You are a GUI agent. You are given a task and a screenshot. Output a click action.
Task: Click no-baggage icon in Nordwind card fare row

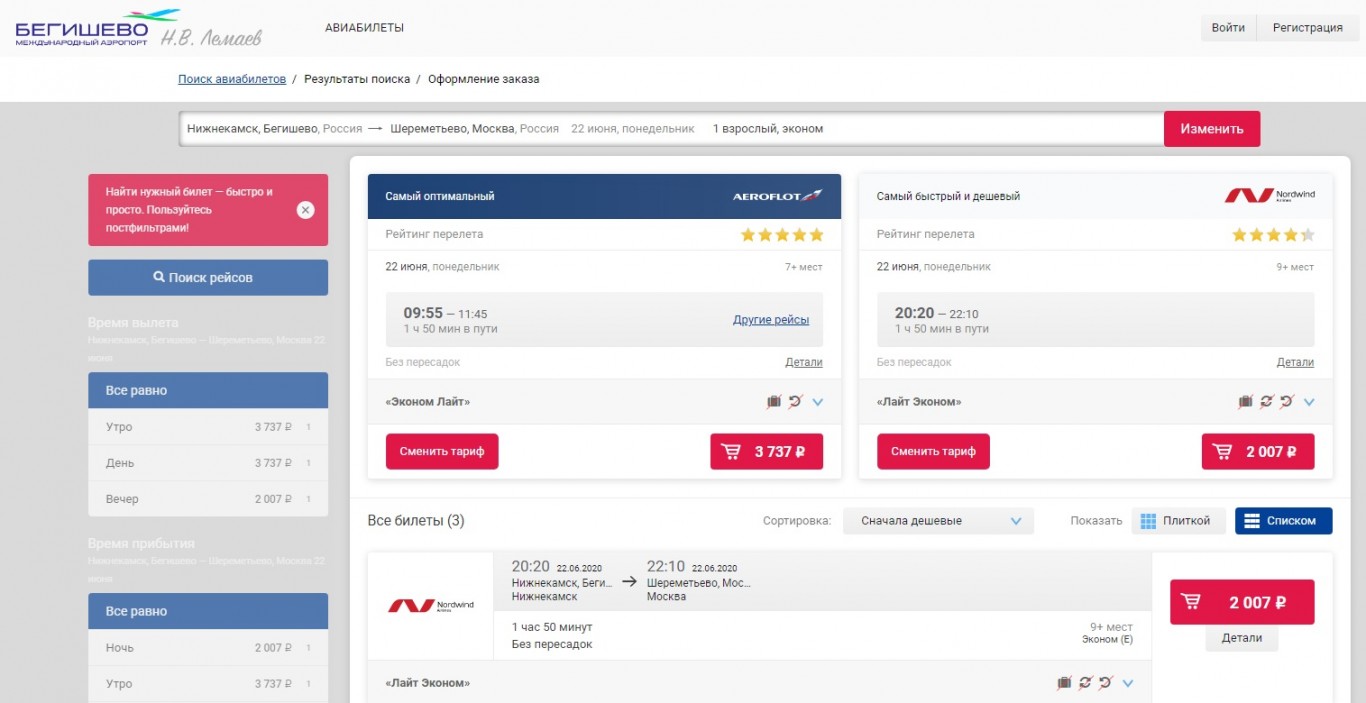click(x=1245, y=402)
